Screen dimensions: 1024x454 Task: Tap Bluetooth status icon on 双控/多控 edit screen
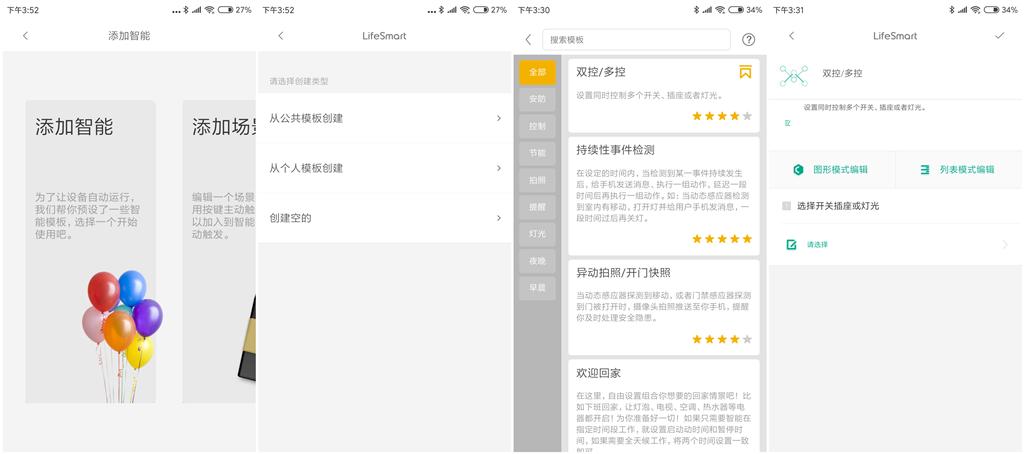tap(952, 10)
